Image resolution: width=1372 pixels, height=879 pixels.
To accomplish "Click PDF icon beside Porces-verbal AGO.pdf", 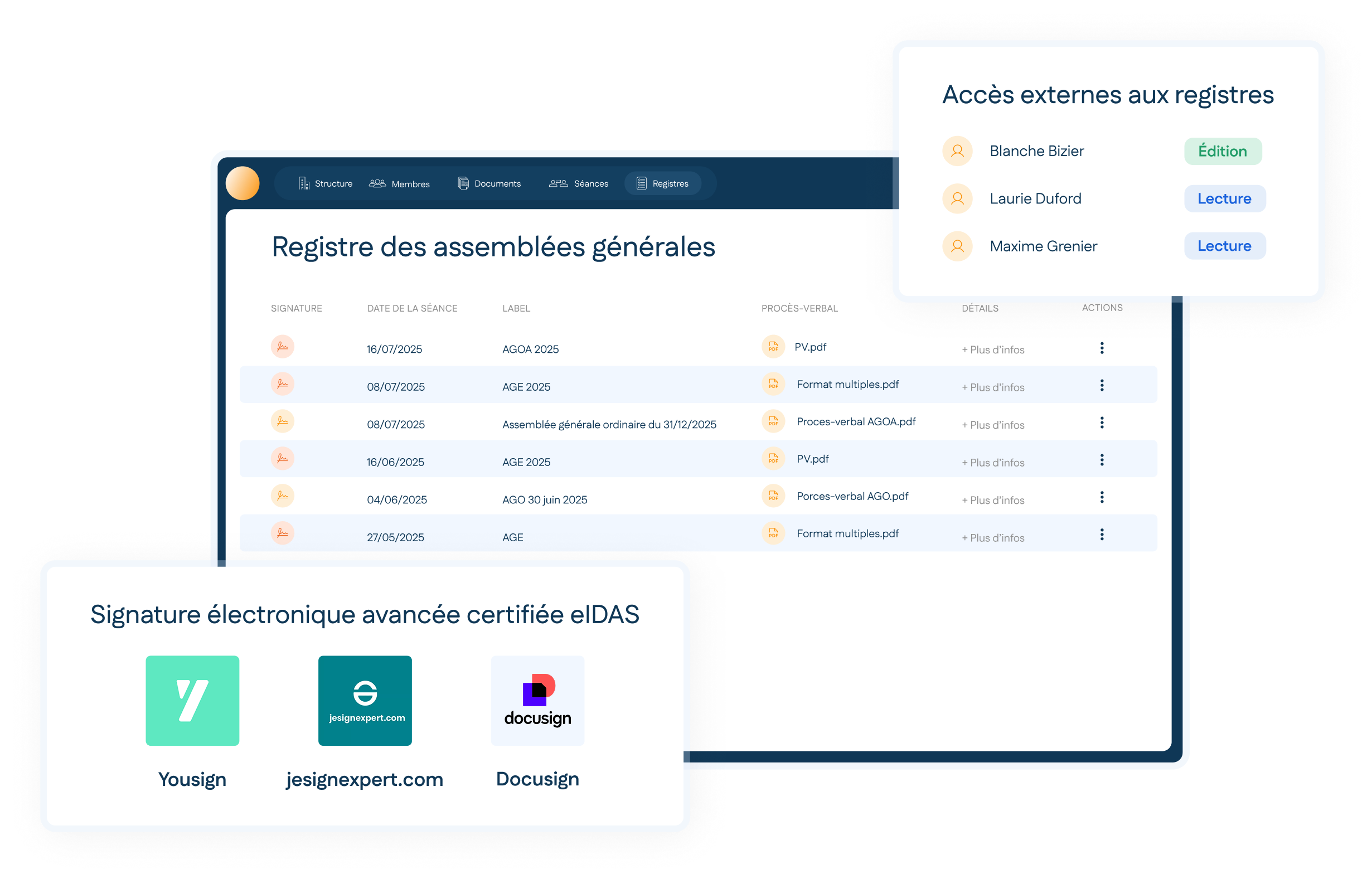I will point(773,496).
